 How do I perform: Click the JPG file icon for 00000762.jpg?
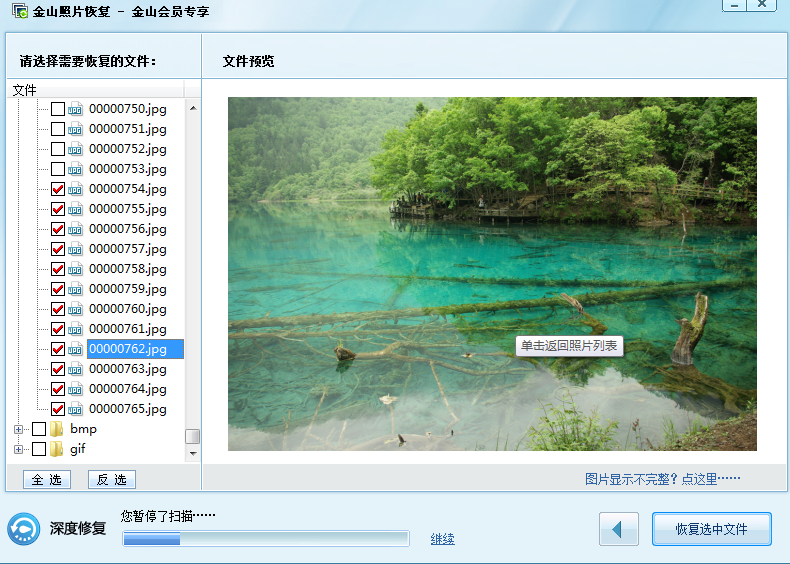click(x=75, y=349)
